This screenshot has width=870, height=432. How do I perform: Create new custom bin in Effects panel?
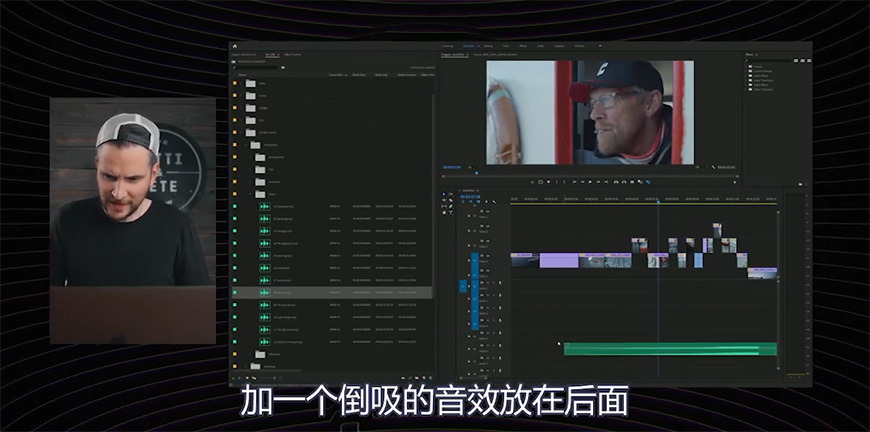801,184
